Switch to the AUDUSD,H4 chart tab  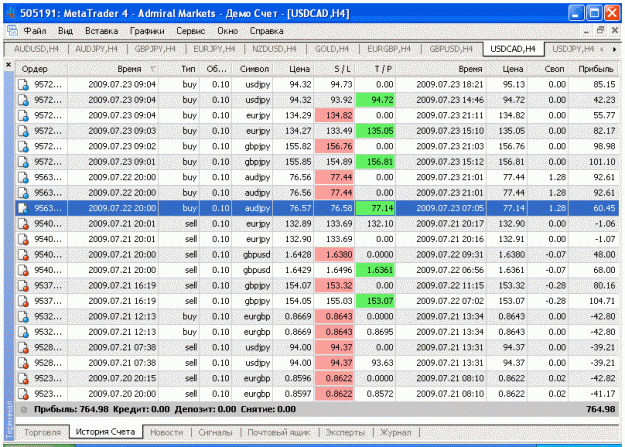(36, 49)
